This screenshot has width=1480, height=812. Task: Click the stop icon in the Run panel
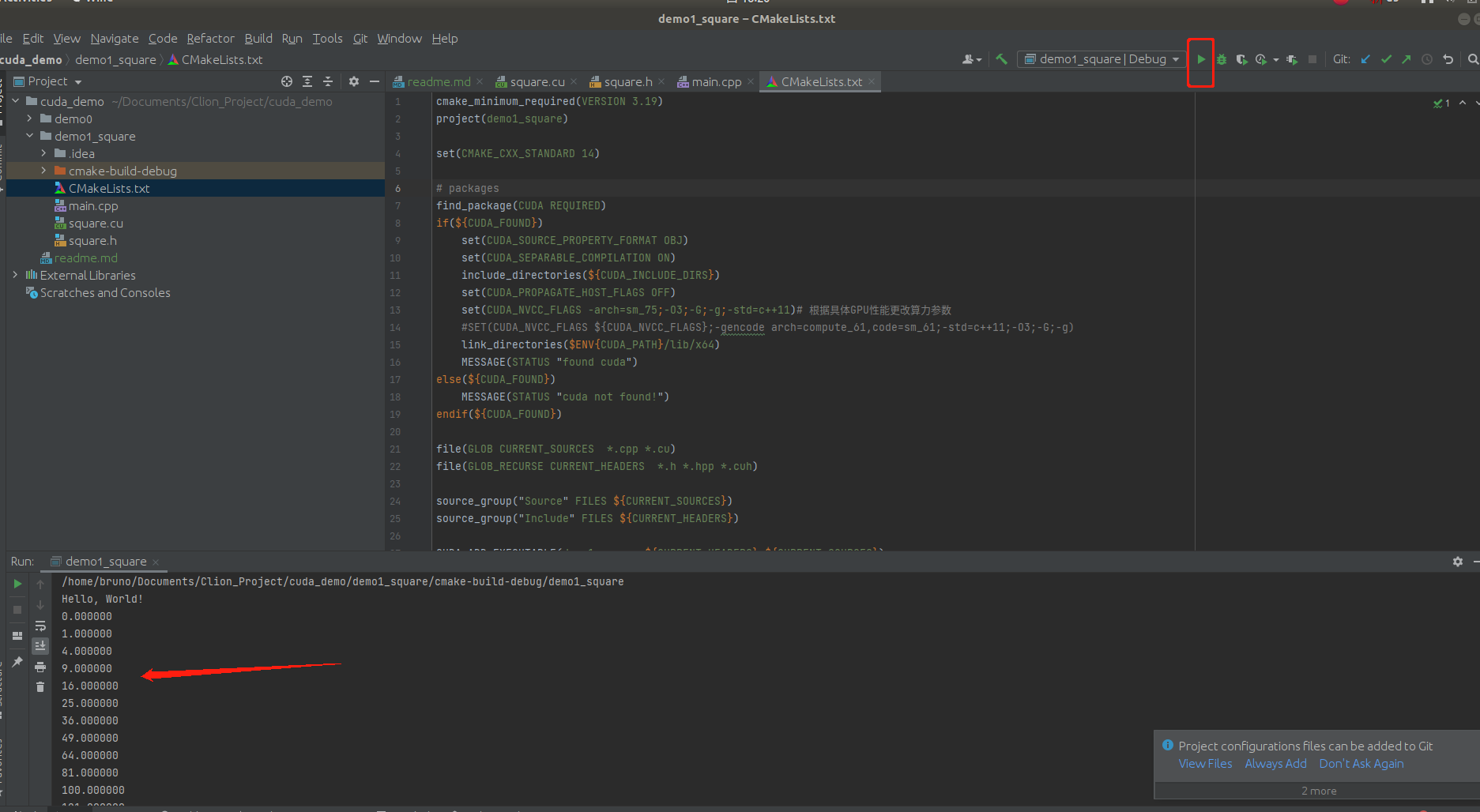(17, 610)
